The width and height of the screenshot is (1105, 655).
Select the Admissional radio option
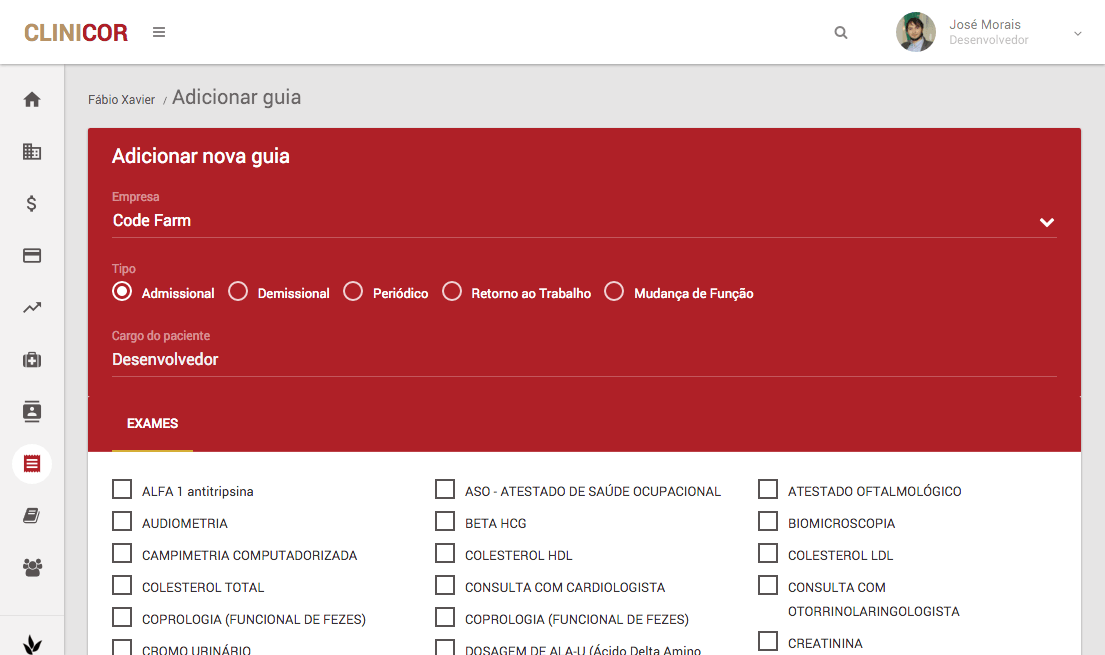122,292
